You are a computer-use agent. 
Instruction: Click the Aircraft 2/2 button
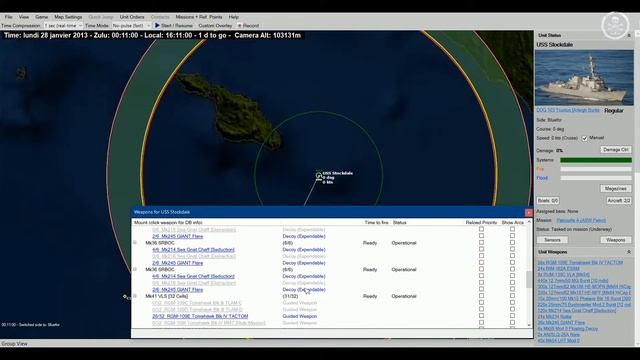tap(619, 201)
